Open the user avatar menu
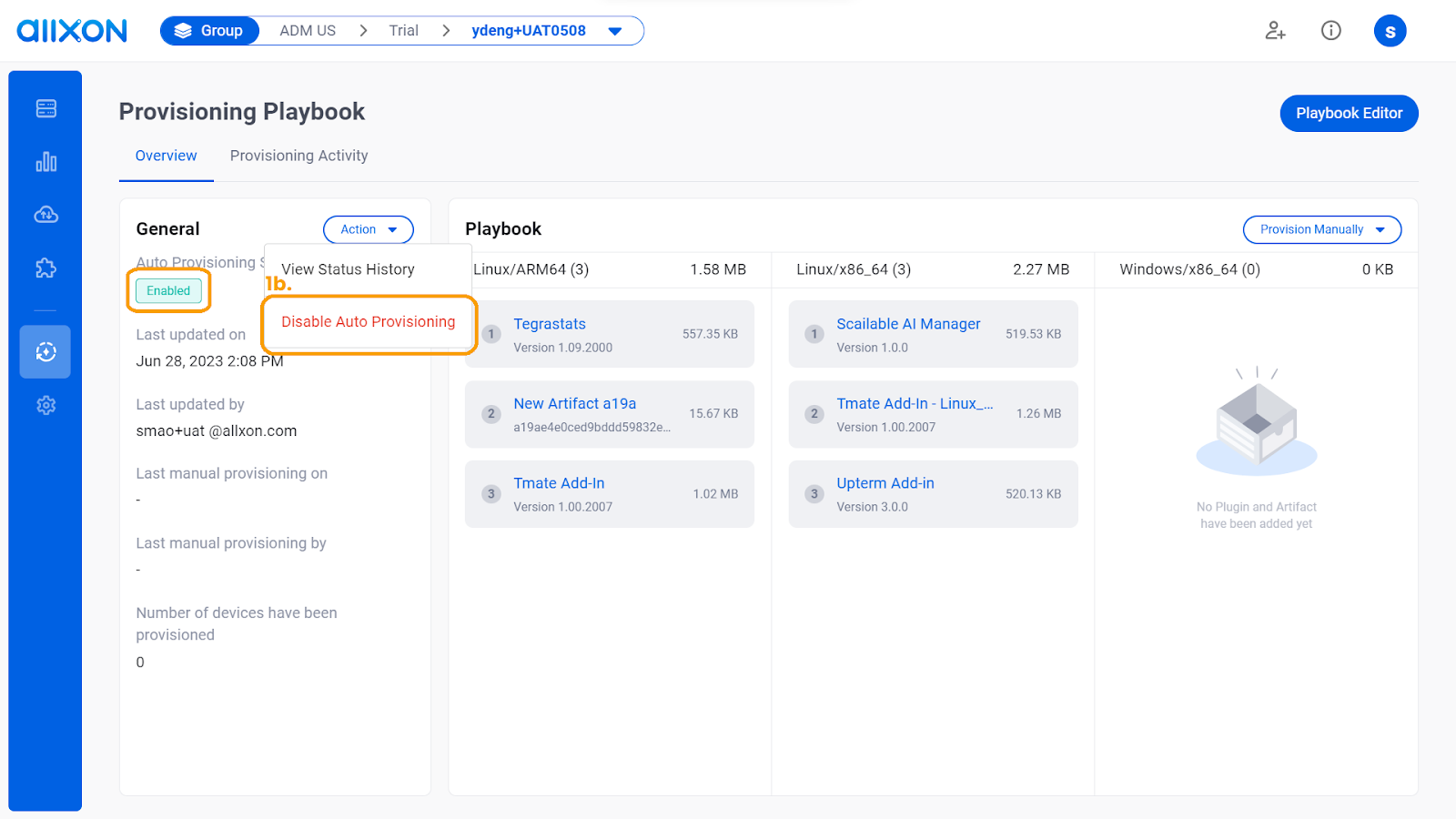1456x819 pixels. tap(1390, 31)
